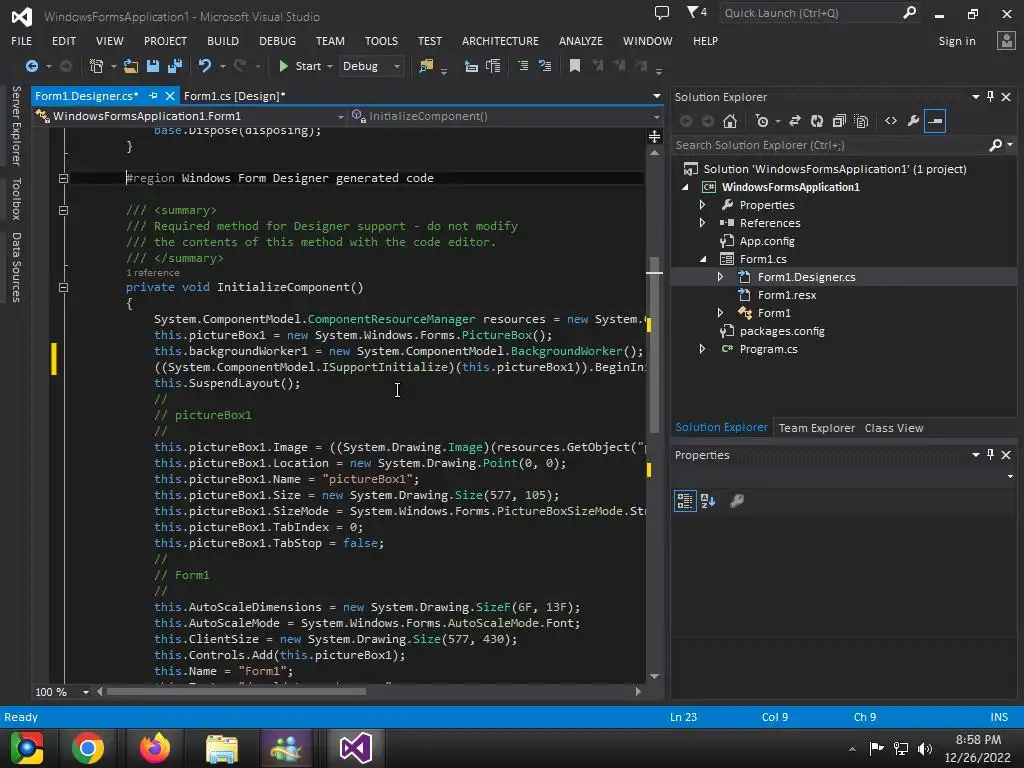Click the editor horizontal scrollbar thumb
The height and width of the screenshot is (768, 1024).
coord(236,692)
